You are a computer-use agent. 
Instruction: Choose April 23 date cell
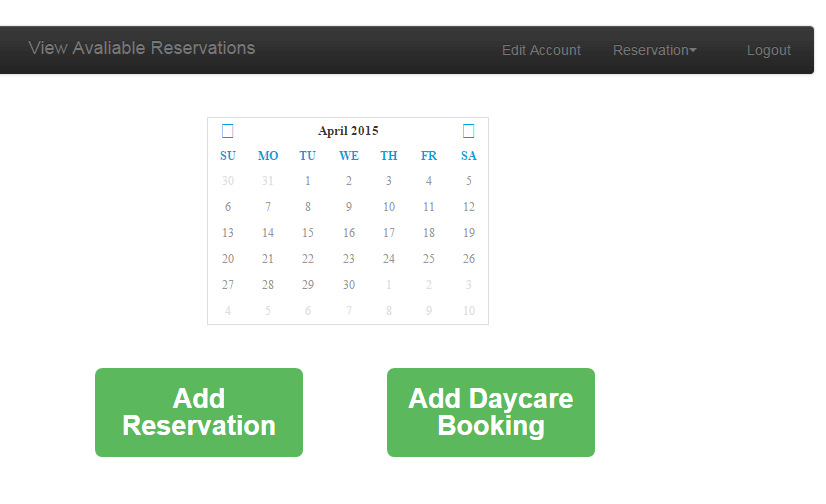(349, 259)
